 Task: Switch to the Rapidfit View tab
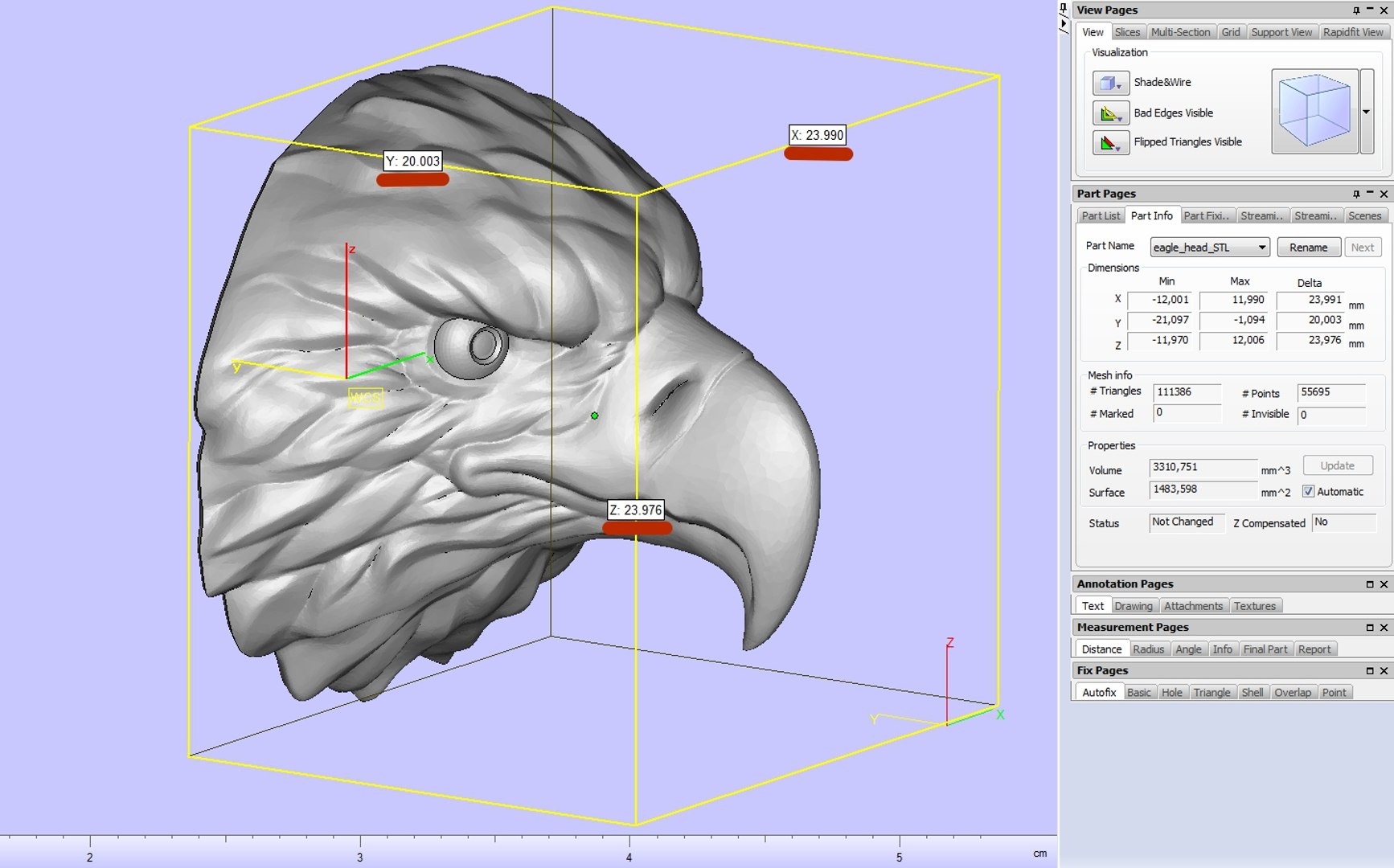(1353, 33)
